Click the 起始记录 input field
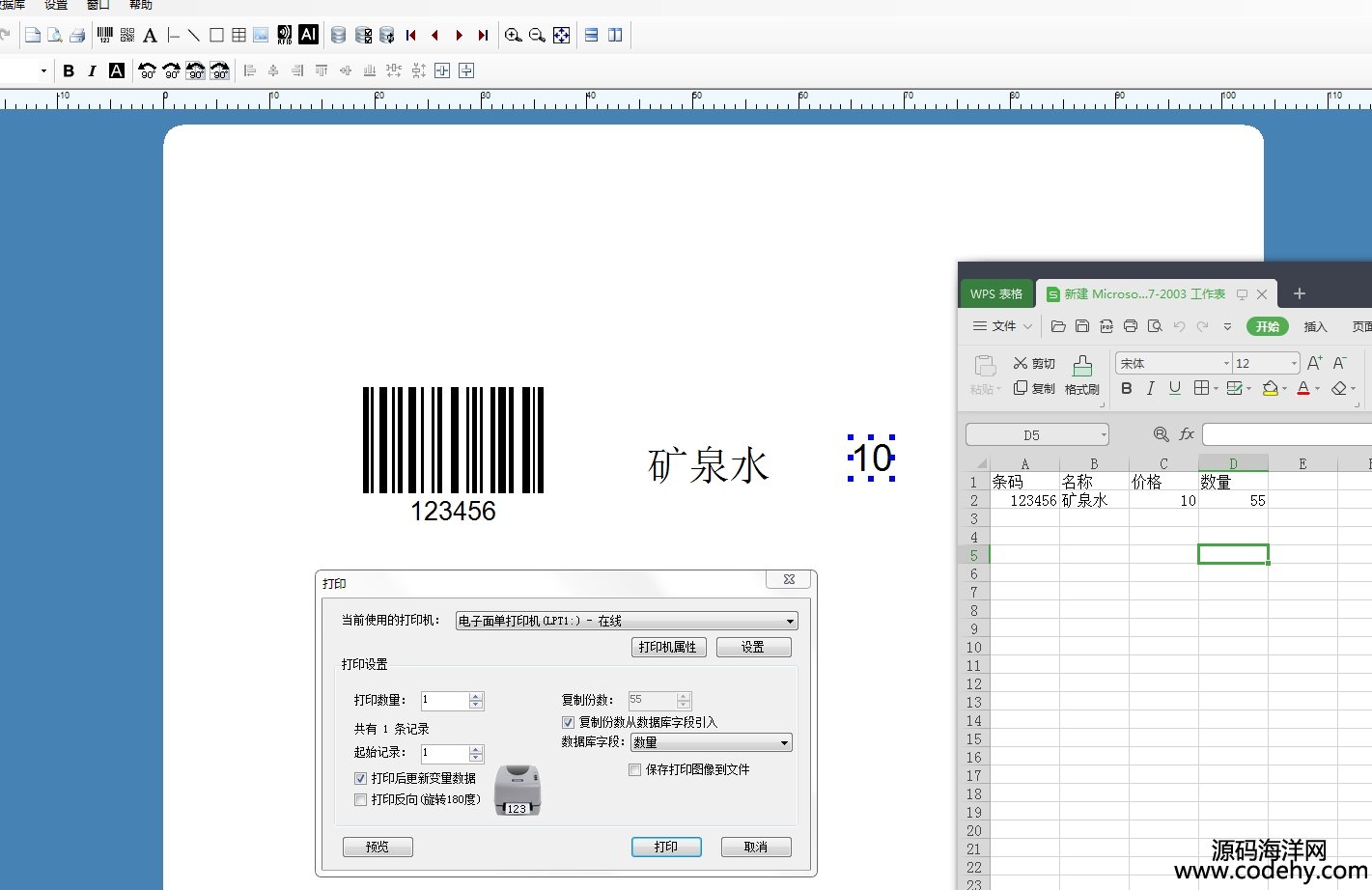This screenshot has width=1372, height=890. [x=445, y=753]
